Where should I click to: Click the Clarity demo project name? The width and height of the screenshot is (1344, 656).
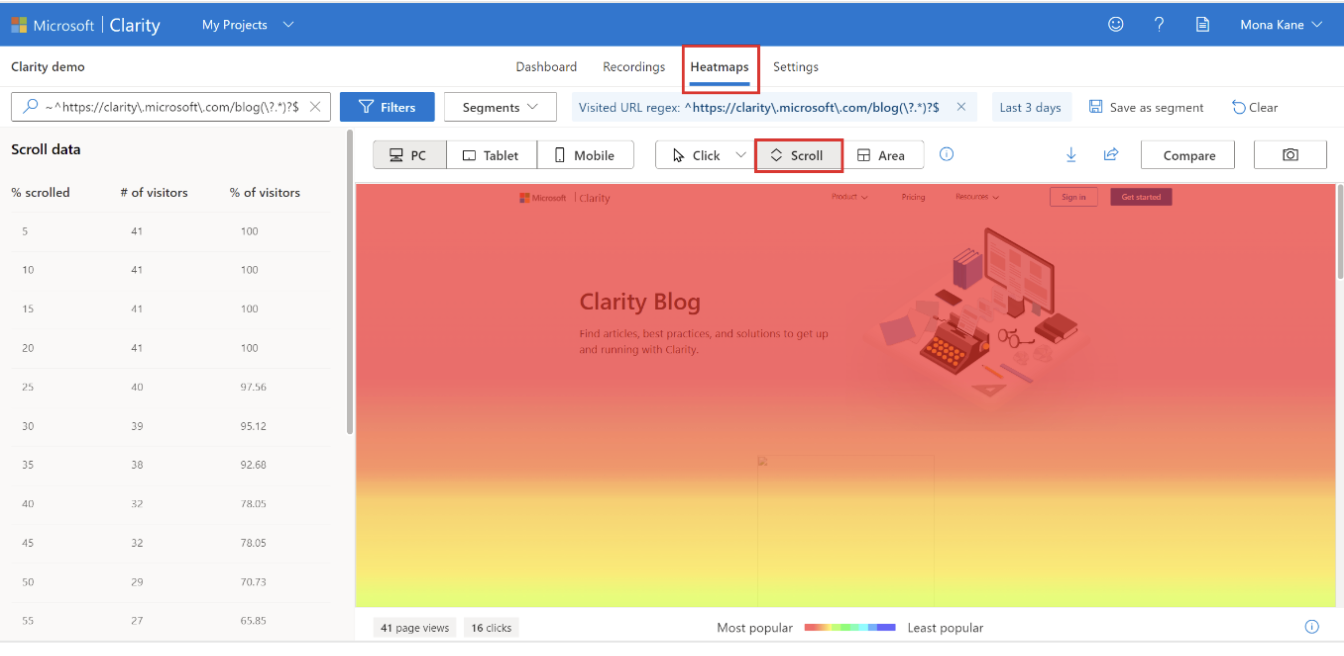48,67
